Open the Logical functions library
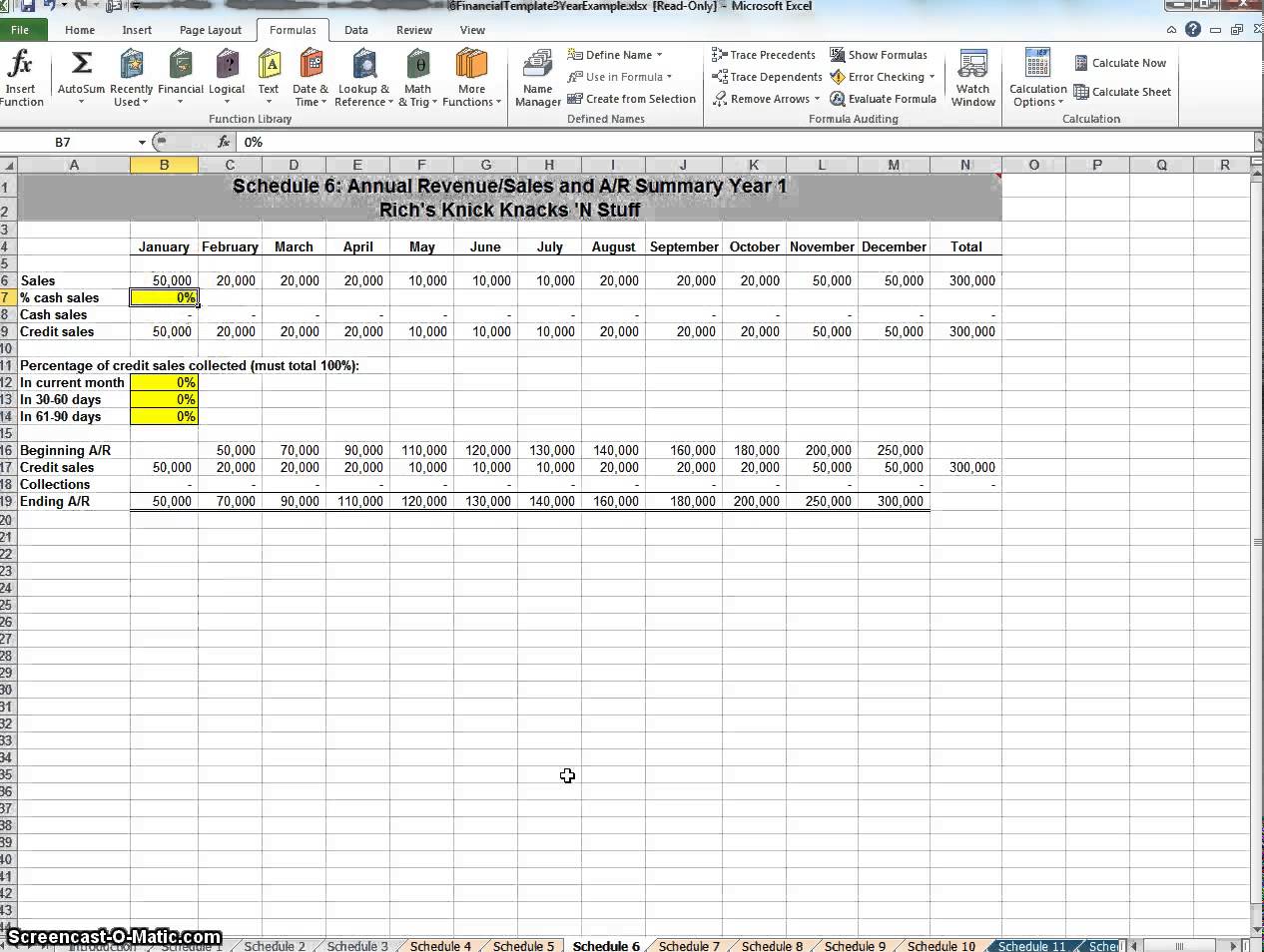1264x952 pixels. tap(227, 66)
